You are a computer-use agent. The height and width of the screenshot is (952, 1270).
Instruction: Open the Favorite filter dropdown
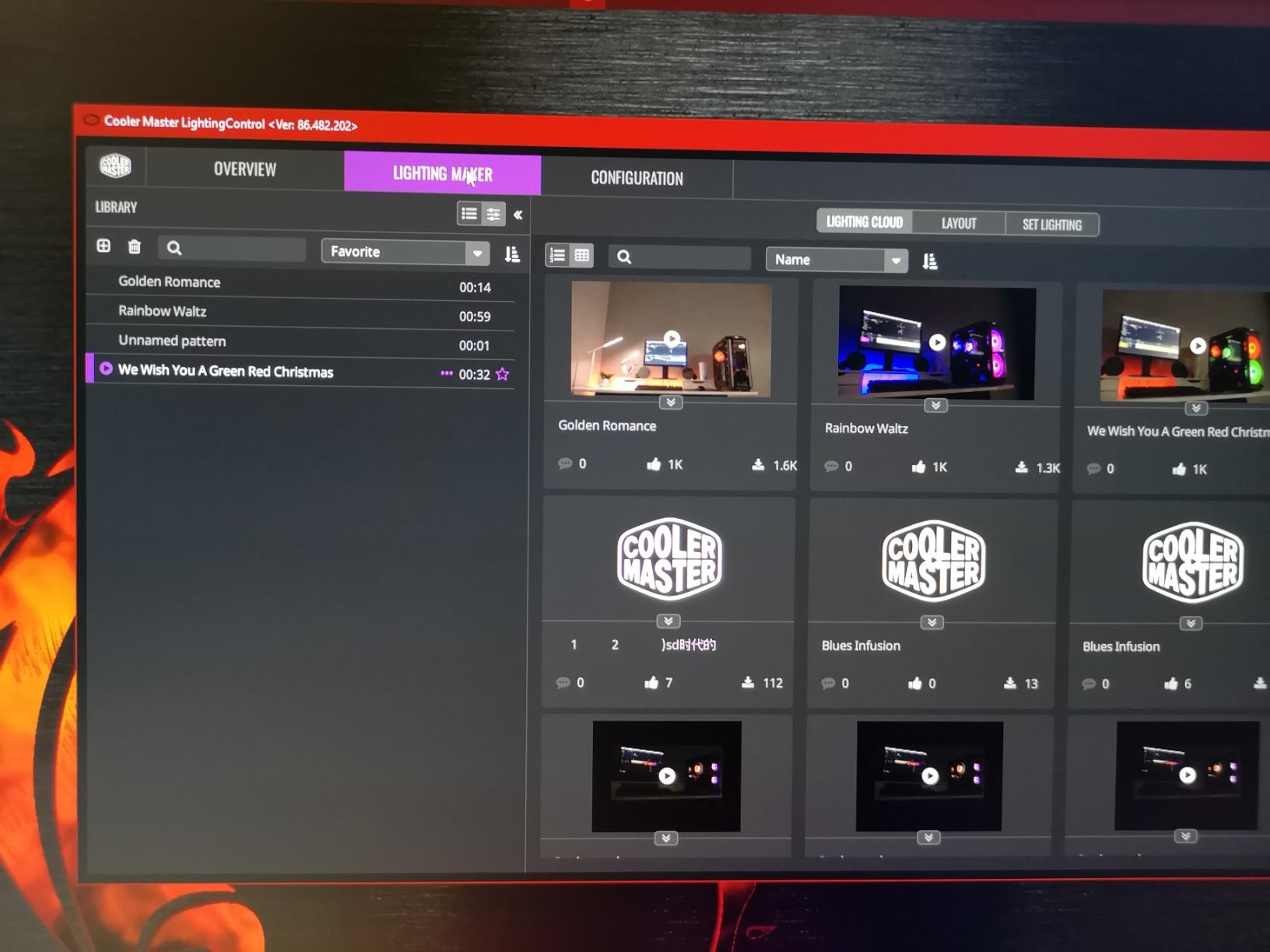[x=405, y=252]
